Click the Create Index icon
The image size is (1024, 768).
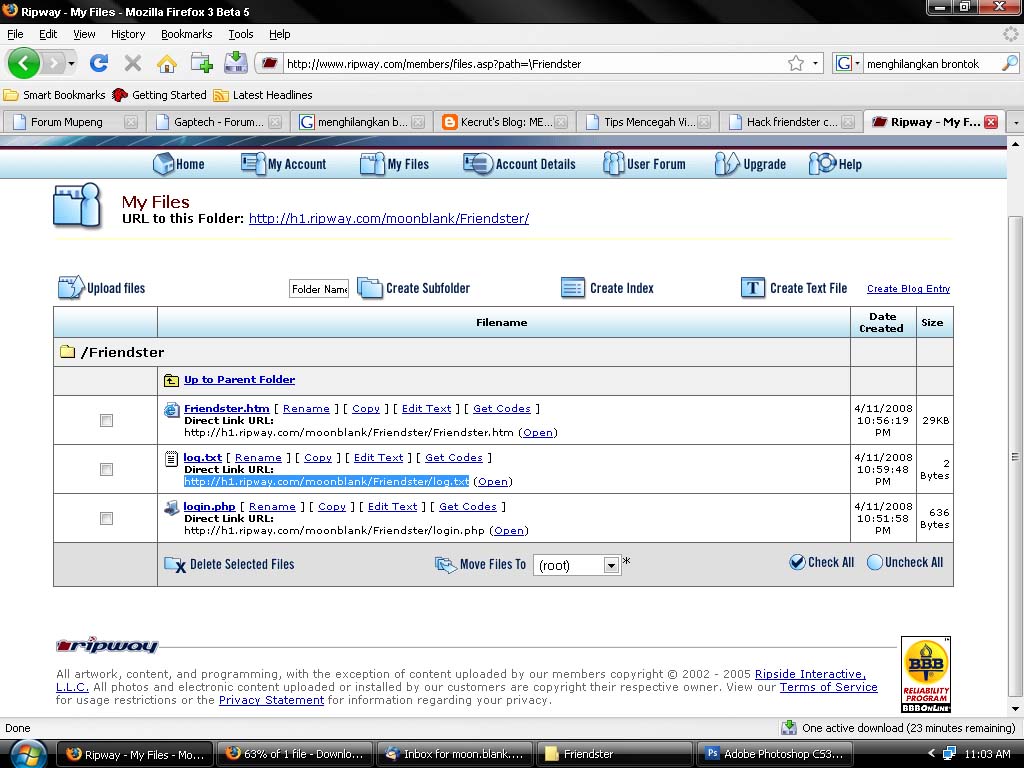pyautogui.click(x=573, y=287)
